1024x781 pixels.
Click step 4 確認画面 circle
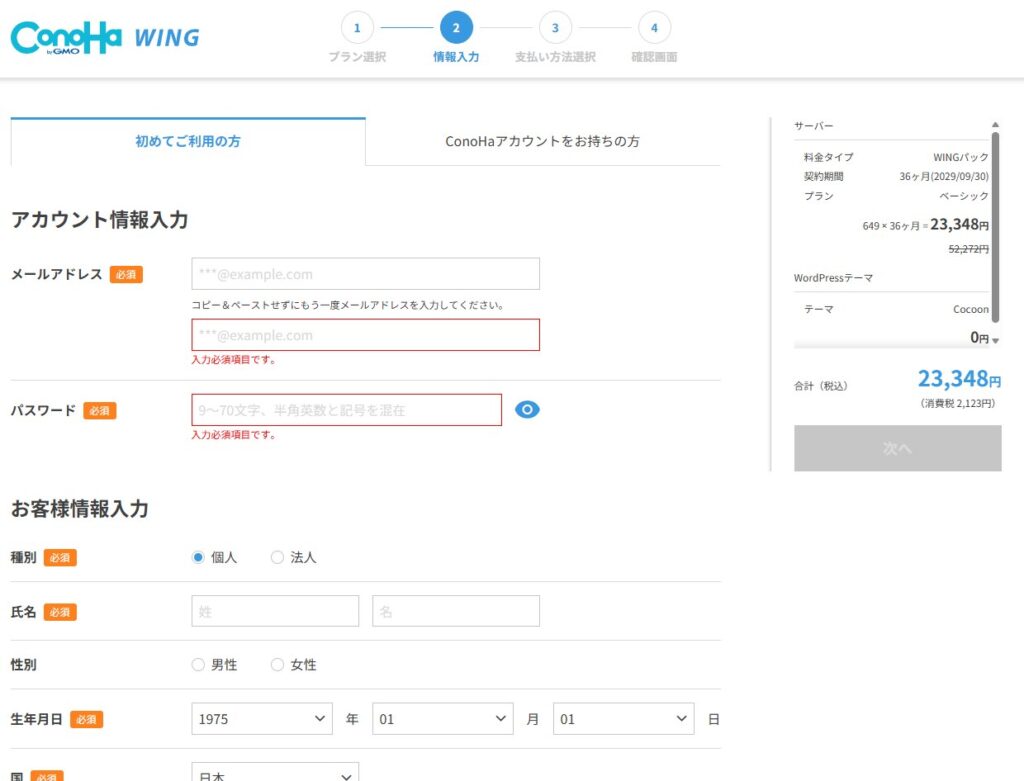tap(654, 28)
